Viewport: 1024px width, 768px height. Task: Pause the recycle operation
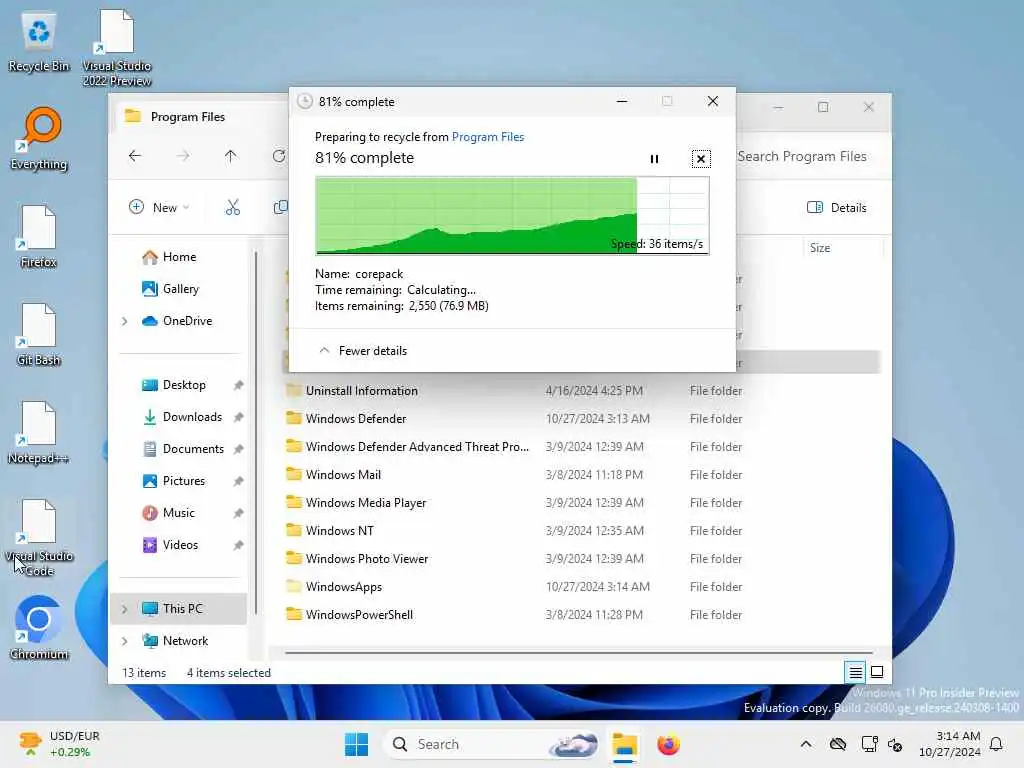click(654, 159)
